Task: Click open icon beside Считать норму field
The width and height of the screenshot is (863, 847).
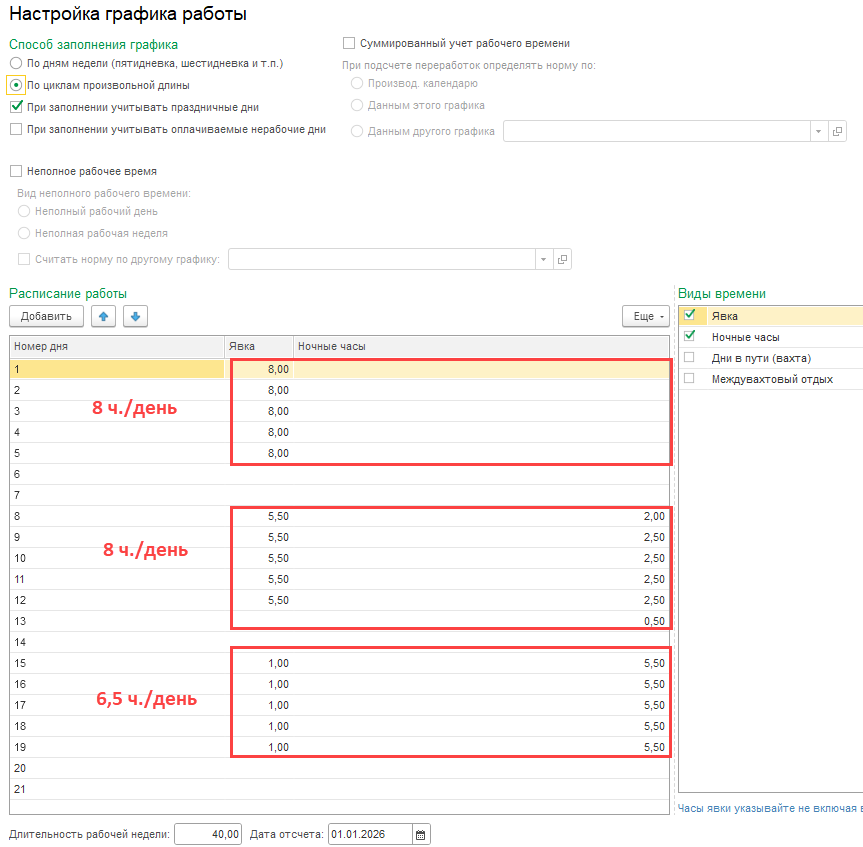Action: click(562, 259)
